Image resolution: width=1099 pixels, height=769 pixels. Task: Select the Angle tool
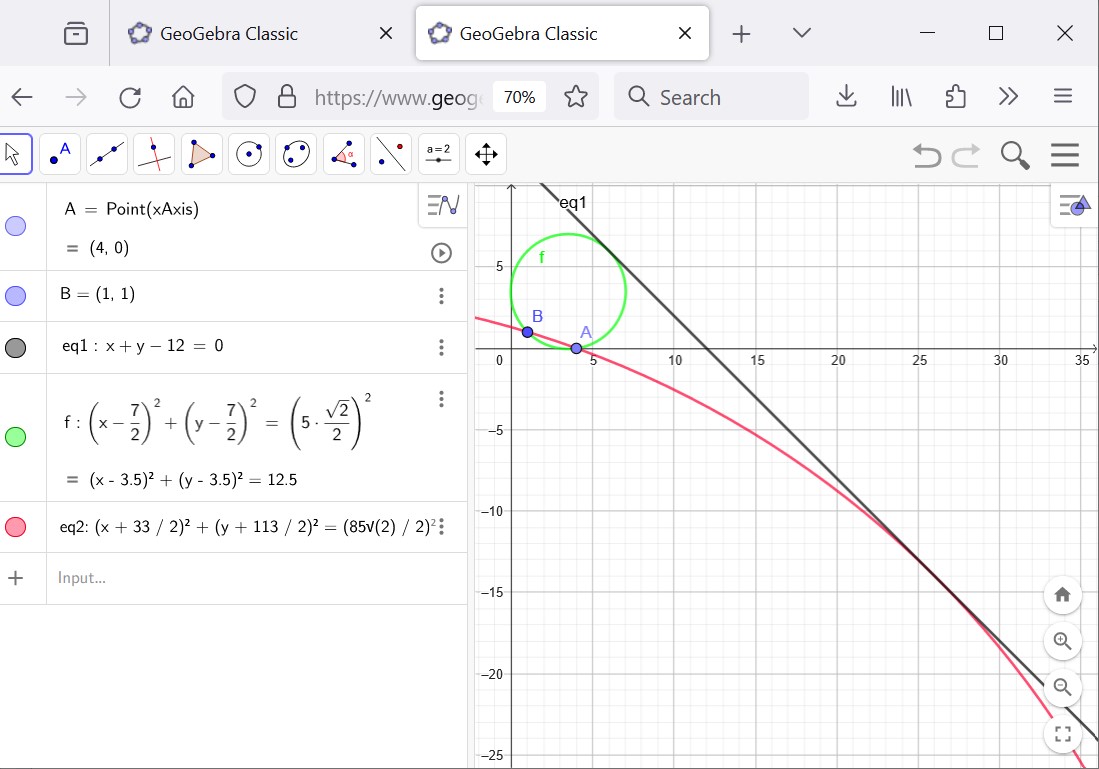point(344,154)
